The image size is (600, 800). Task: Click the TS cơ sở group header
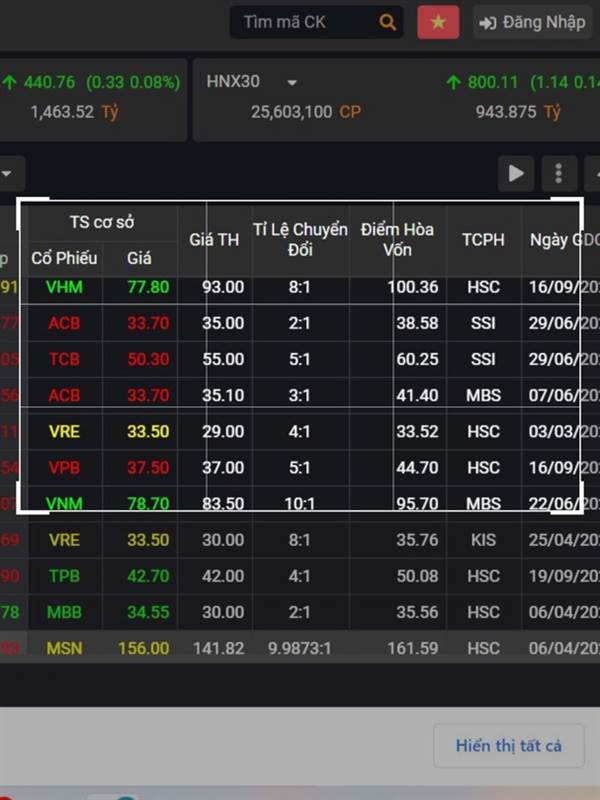[102, 222]
